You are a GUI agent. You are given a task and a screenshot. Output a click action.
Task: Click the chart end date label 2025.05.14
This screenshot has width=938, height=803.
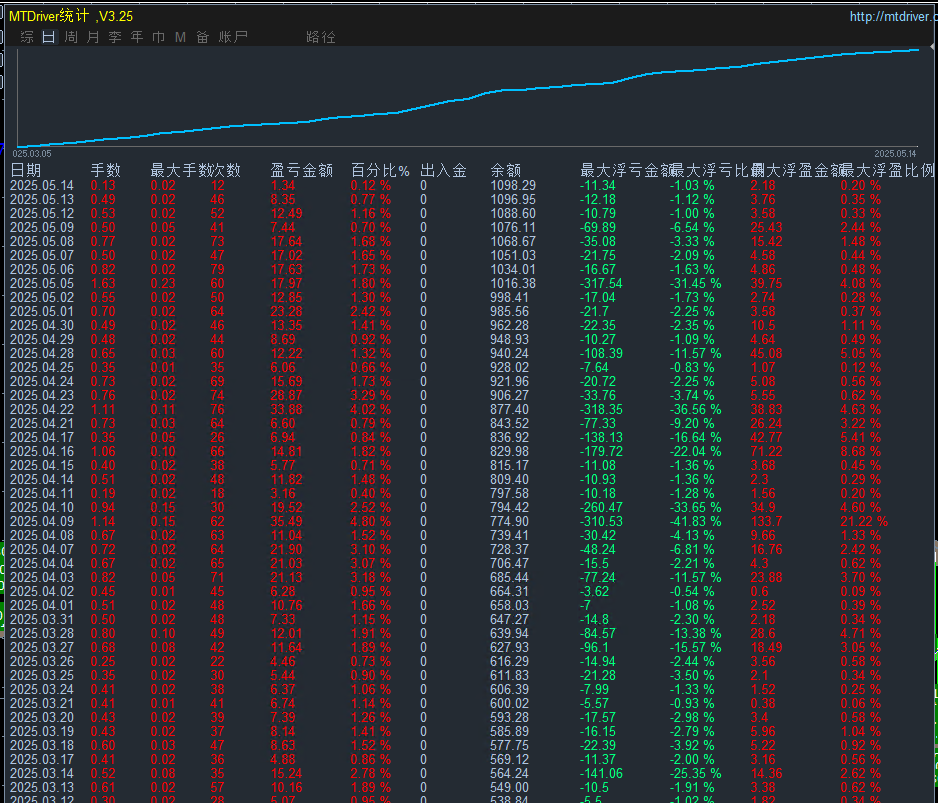[895, 154]
